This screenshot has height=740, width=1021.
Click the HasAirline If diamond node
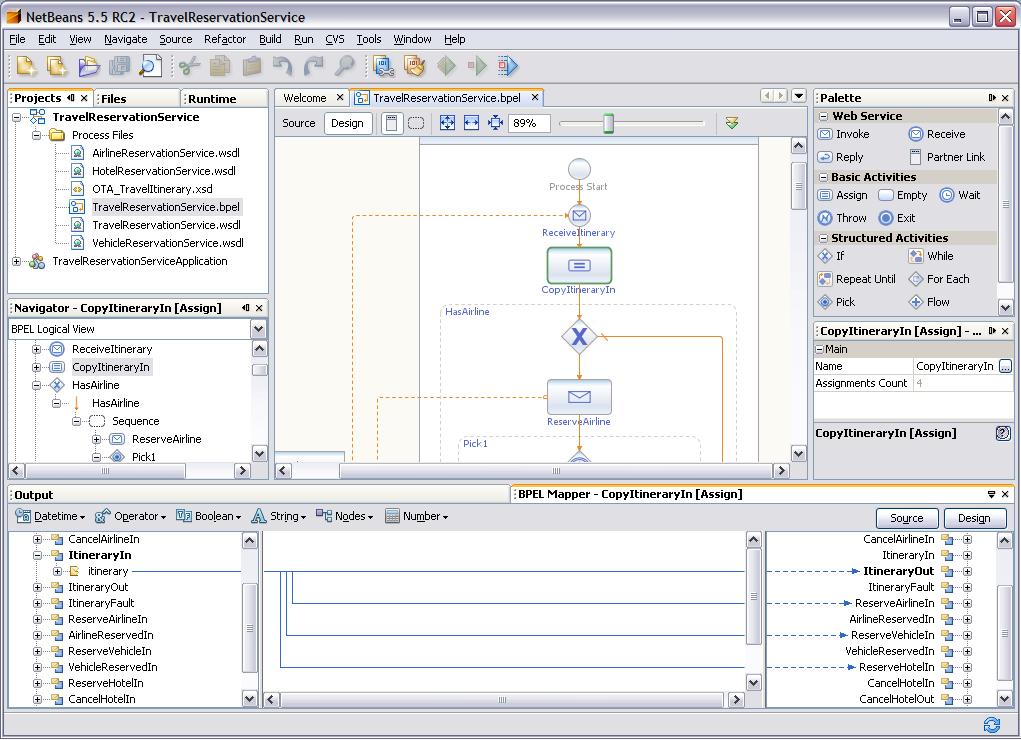[579, 337]
